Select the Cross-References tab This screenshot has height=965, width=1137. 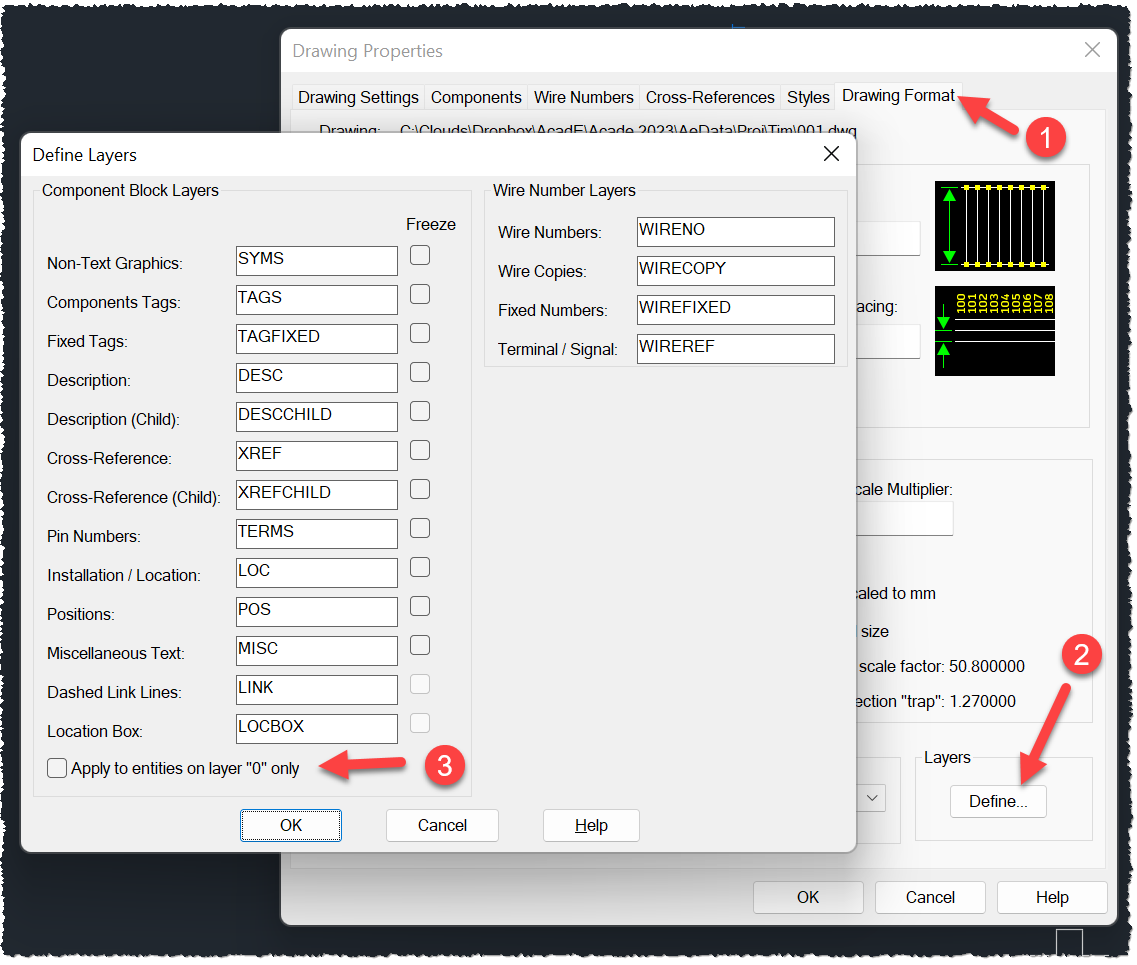(x=710, y=97)
